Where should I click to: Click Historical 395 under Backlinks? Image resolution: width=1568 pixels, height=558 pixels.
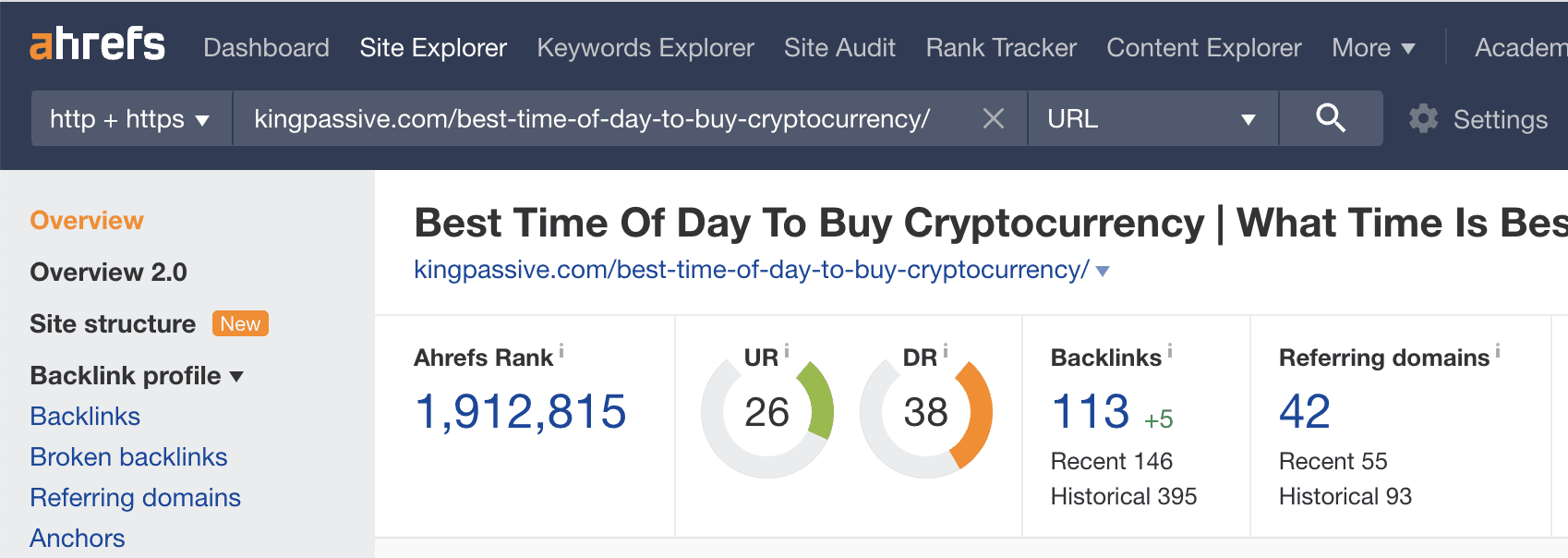coord(1124,497)
